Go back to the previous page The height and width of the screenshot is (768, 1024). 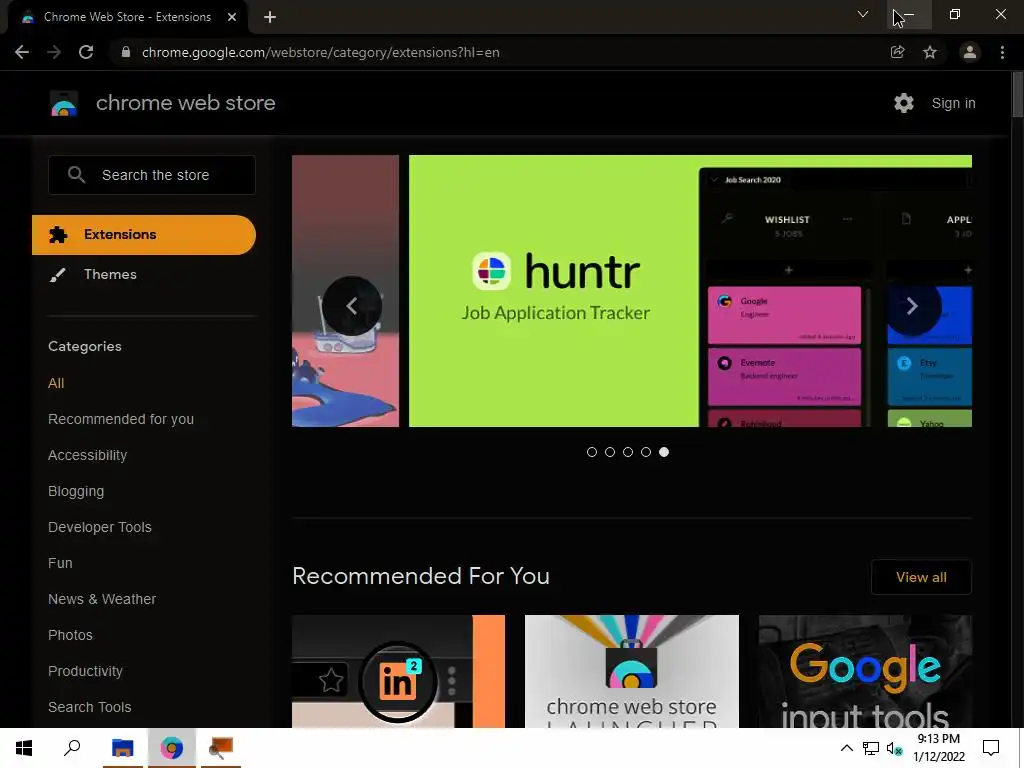(x=22, y=52)
